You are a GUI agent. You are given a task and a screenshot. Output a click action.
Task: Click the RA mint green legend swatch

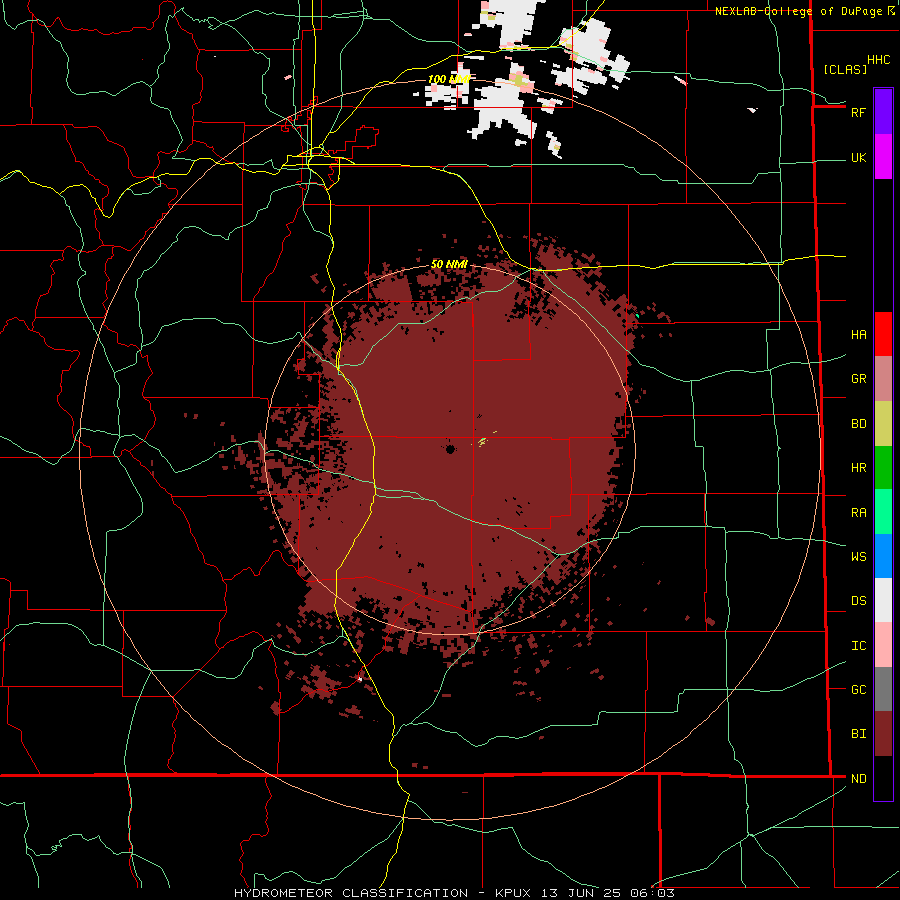(883, 512)
